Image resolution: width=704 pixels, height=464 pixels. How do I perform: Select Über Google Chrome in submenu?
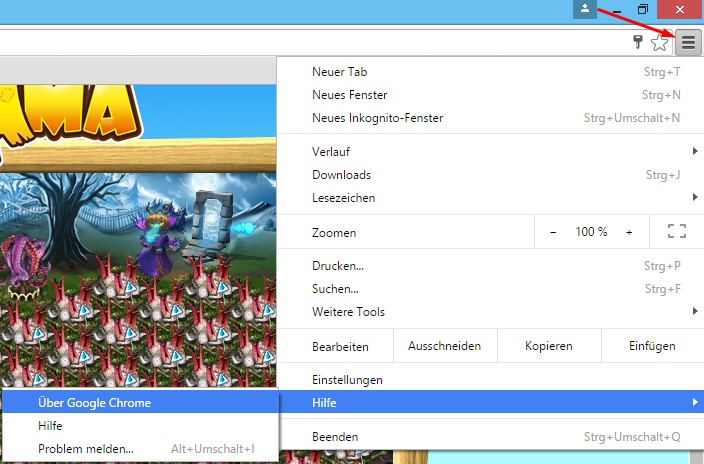coord(141,402)
